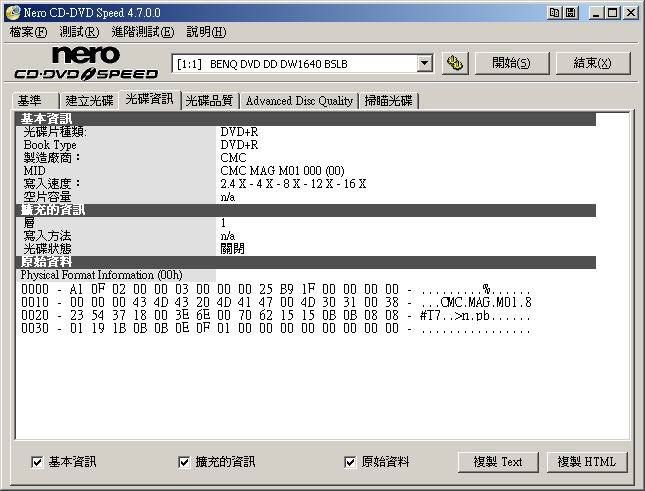The height and width of the screenshot is (491, 645).
Task: Click Physical Format Information (00h) label
Action: [102, 275]
